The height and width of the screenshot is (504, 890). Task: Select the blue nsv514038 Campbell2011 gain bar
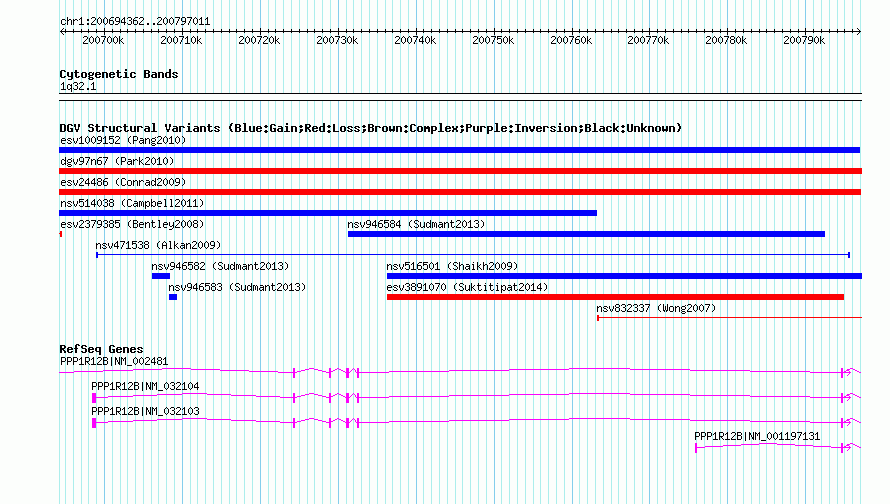pos(328,213)
